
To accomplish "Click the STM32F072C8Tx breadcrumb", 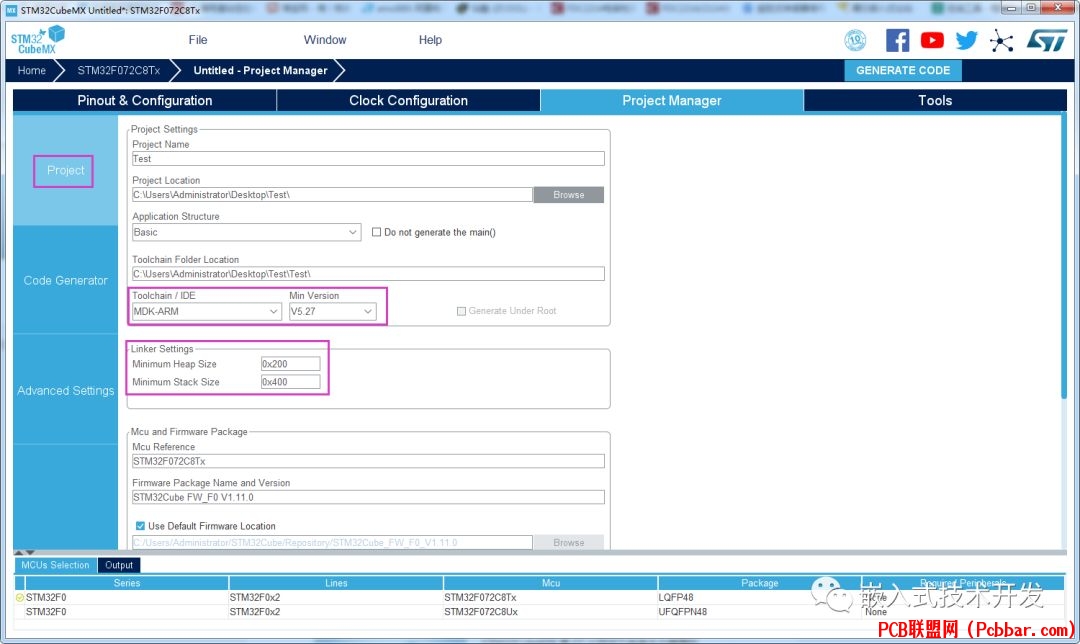I will (118, 70).
